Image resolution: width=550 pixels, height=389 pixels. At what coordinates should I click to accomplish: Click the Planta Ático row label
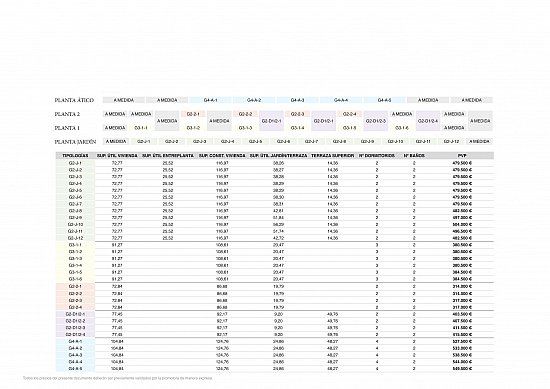[x=74, y=100]
